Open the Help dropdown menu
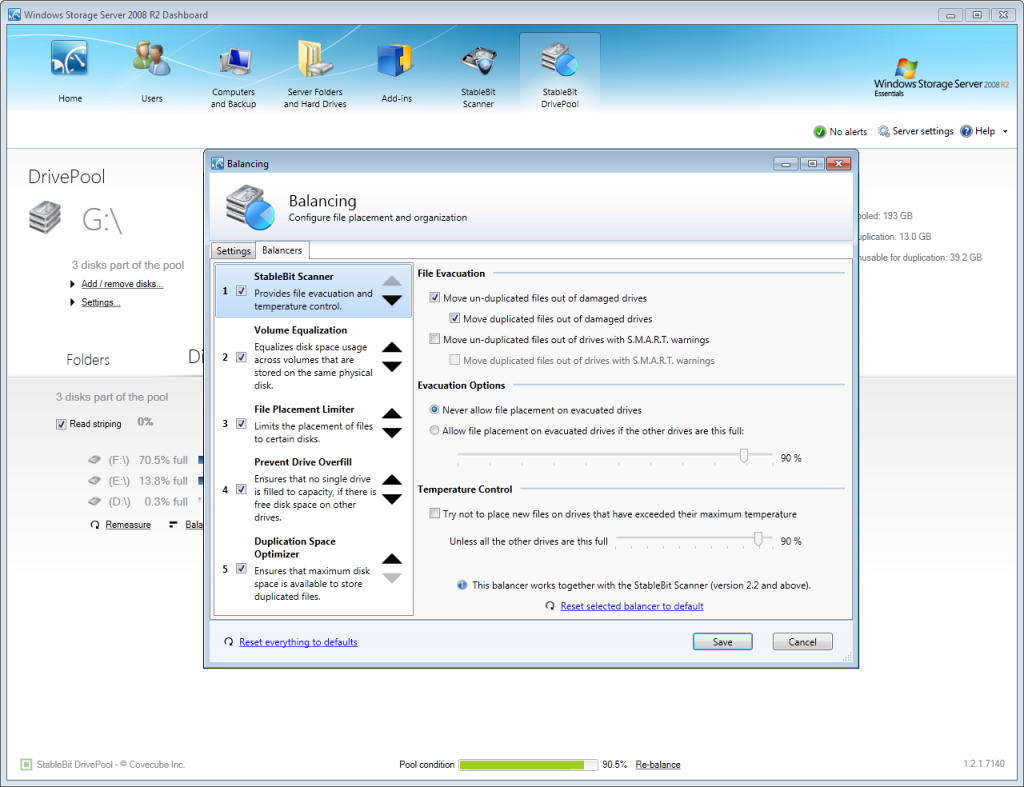Viewport: 1024px width, 787px height. (983, 131)
